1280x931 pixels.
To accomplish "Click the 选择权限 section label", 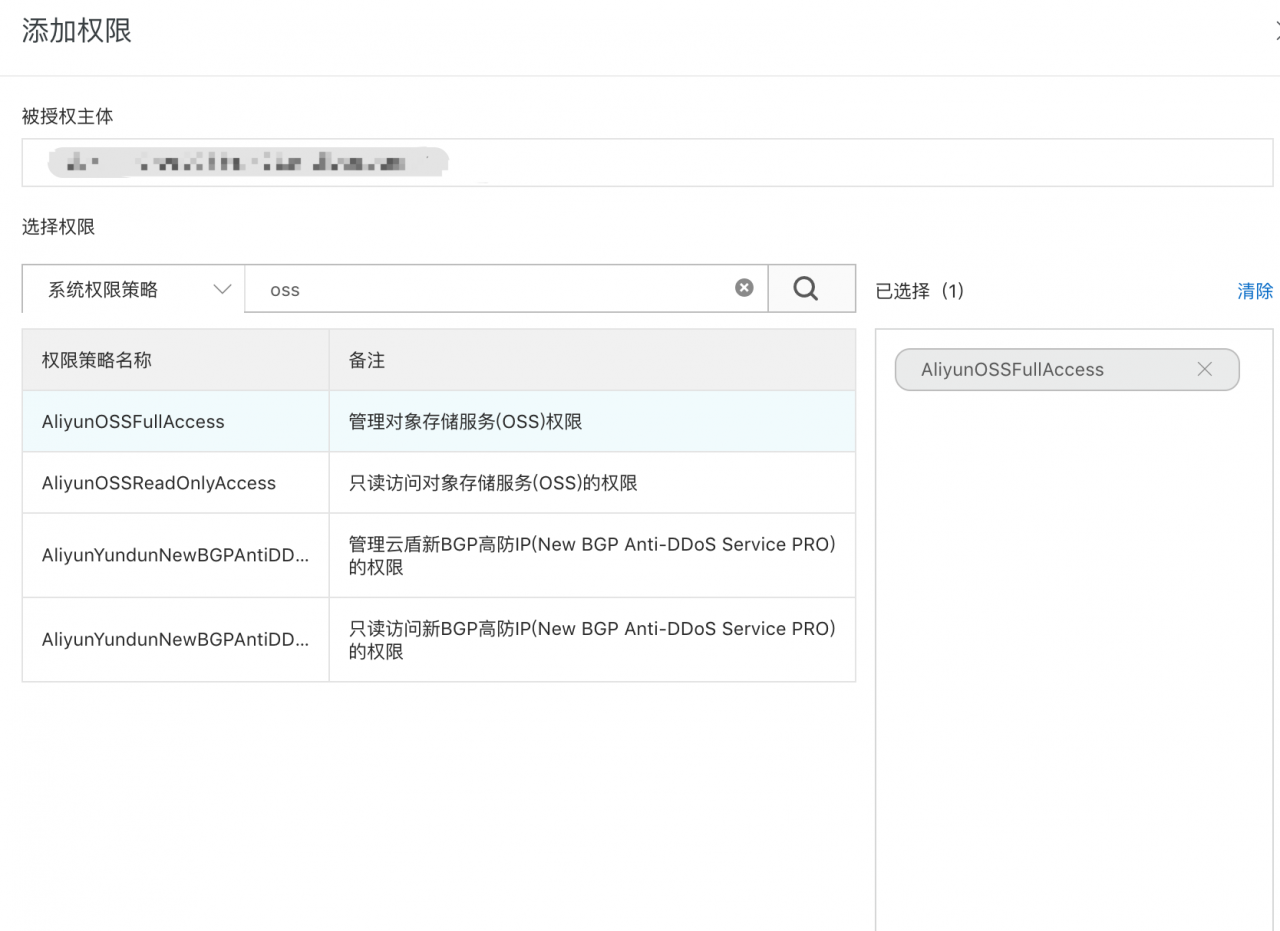I will point(58,227).
